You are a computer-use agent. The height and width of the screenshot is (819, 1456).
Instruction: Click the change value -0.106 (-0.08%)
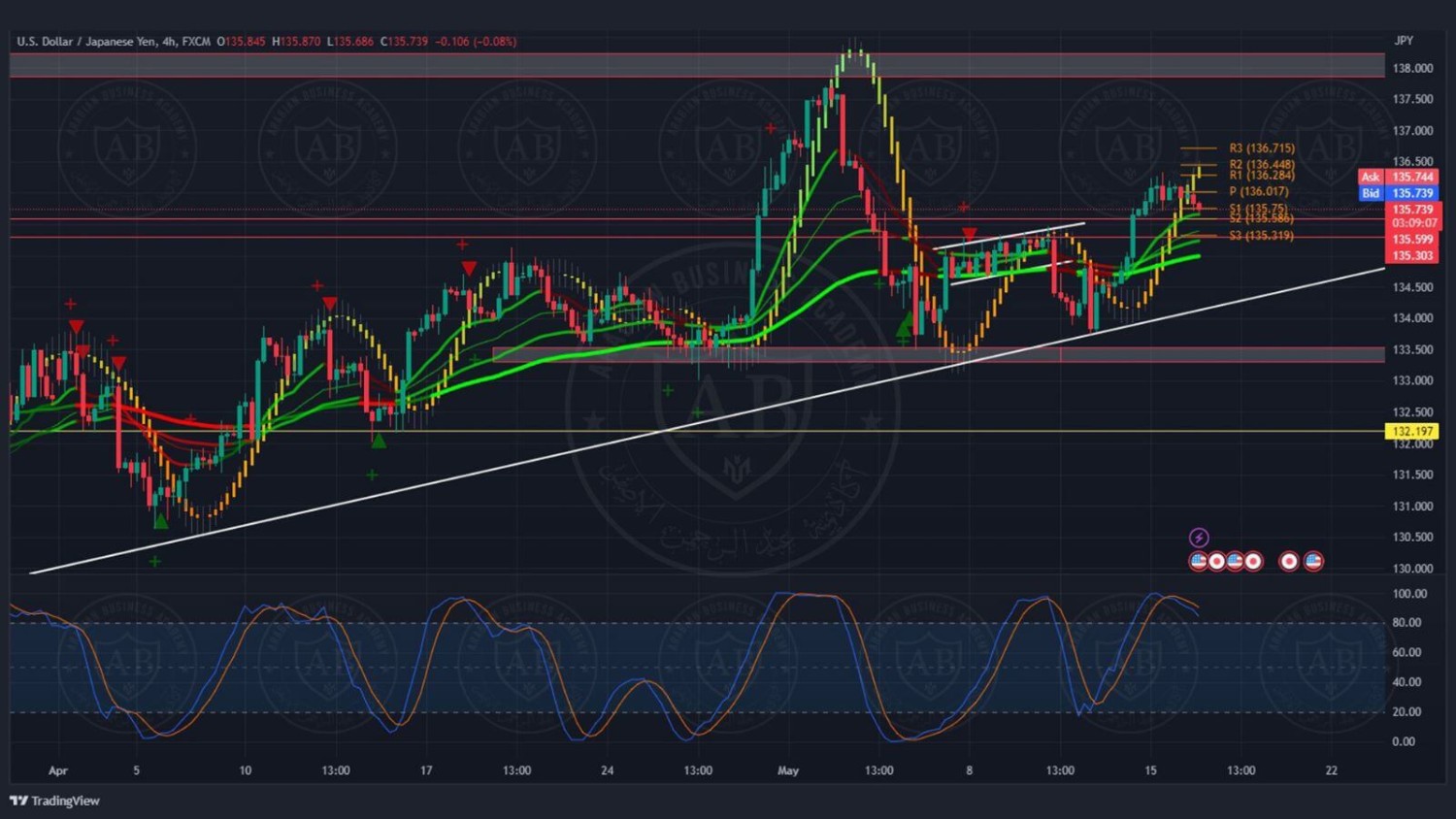coord(476,42)
